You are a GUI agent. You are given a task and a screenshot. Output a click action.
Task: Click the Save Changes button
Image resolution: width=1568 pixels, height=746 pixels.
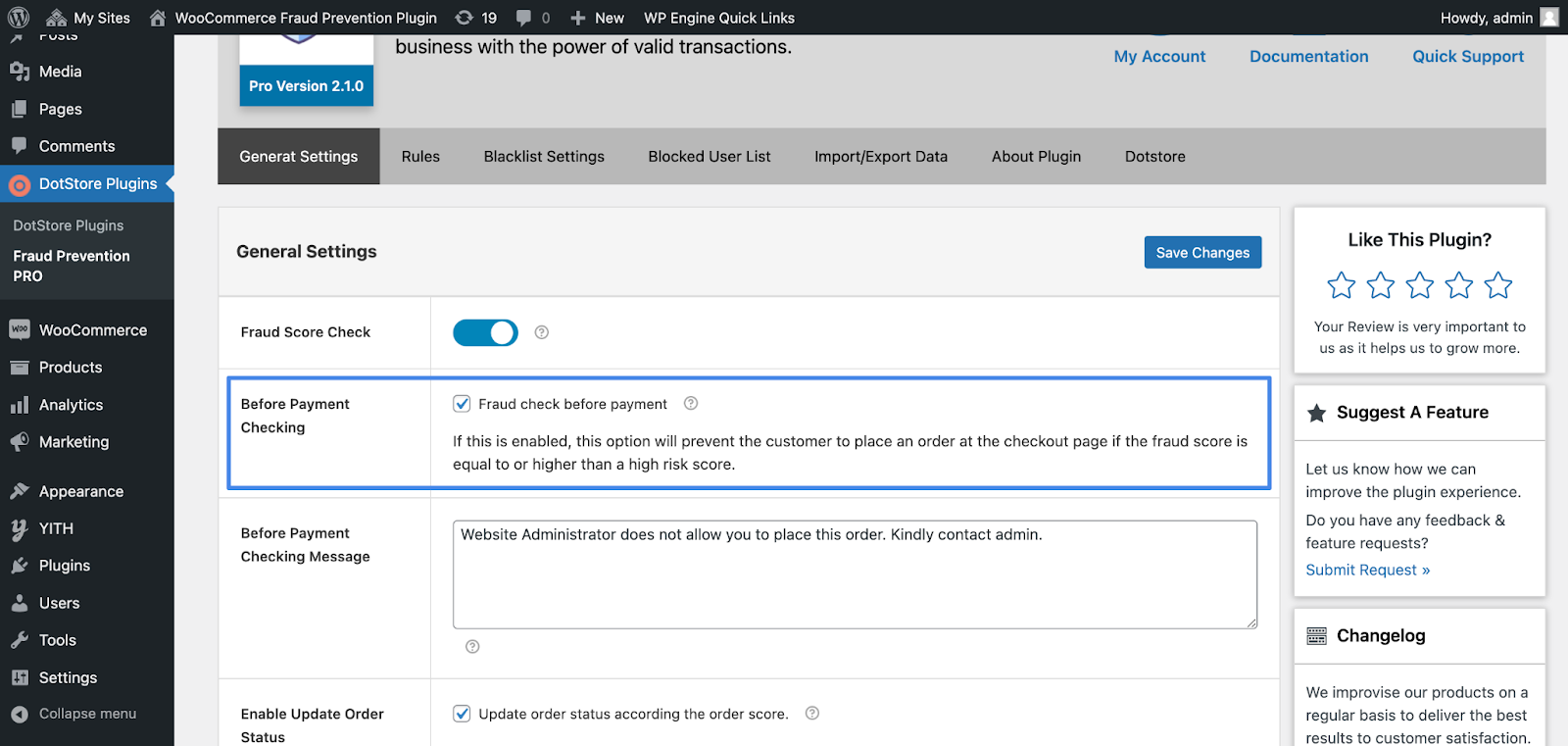tap(1202, 252)
